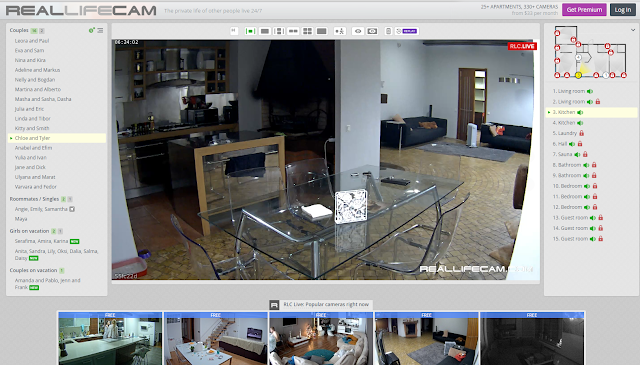Select Adeline and Markus in the list

click(x=37, y=70)
